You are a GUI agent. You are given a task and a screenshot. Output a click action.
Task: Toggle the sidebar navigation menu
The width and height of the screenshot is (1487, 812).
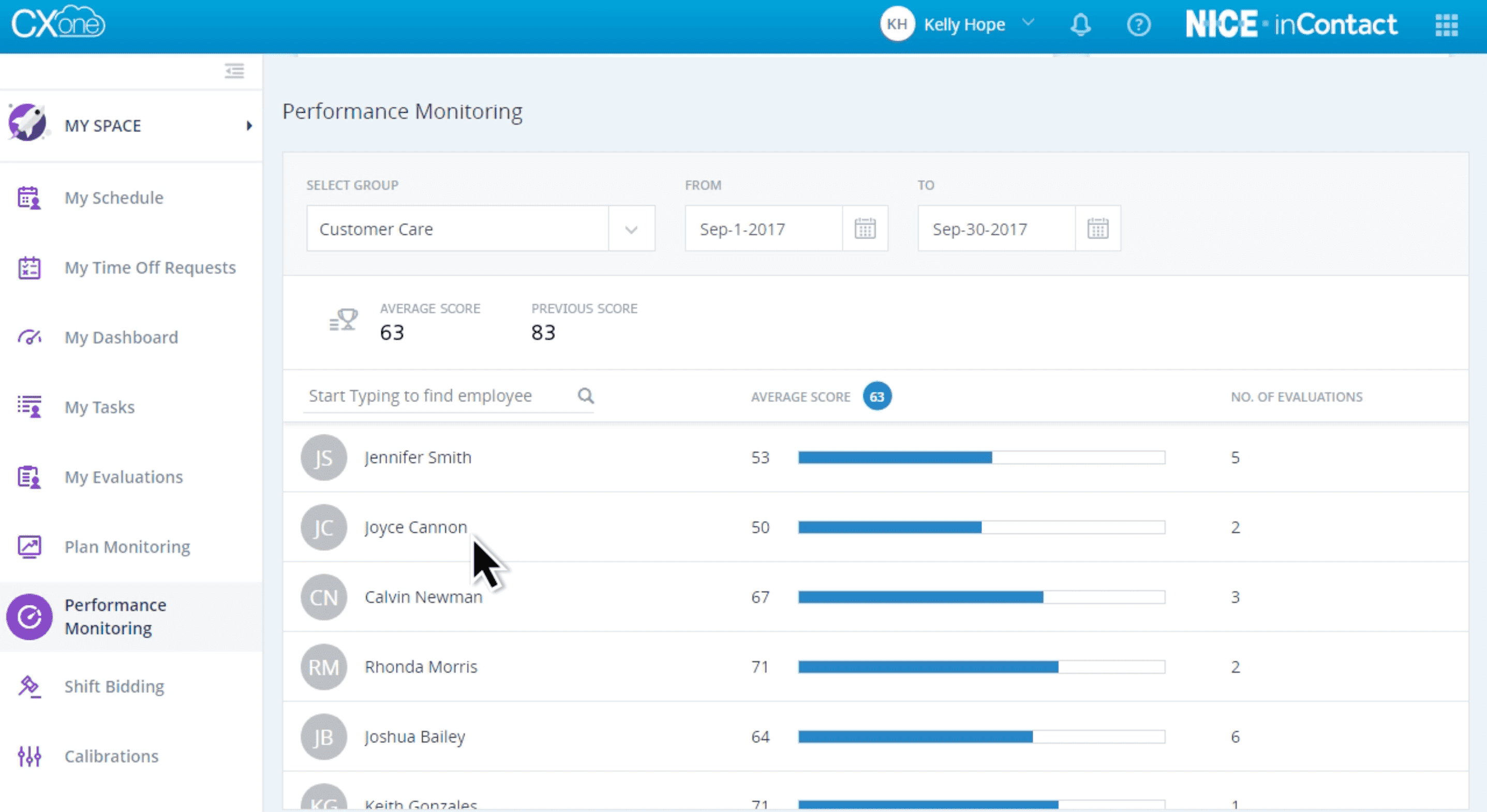coord(234,70)
